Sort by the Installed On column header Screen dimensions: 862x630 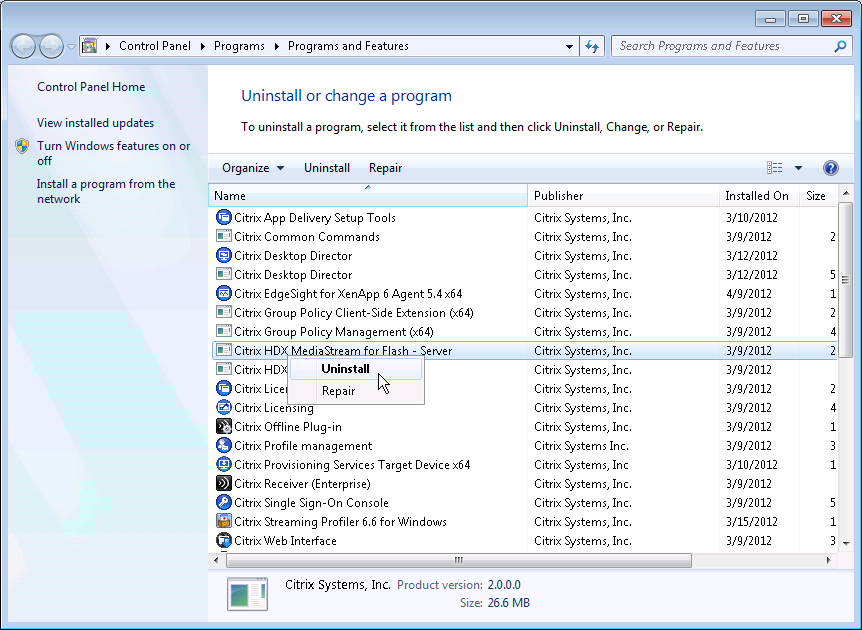coord(759,196)
